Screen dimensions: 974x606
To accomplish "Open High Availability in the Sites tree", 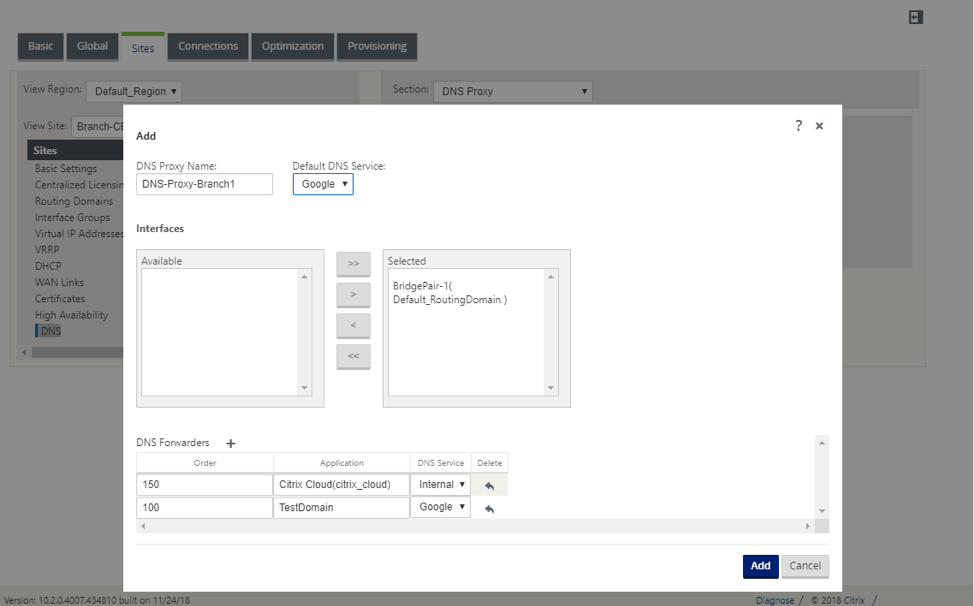I will tap(71, 315).
